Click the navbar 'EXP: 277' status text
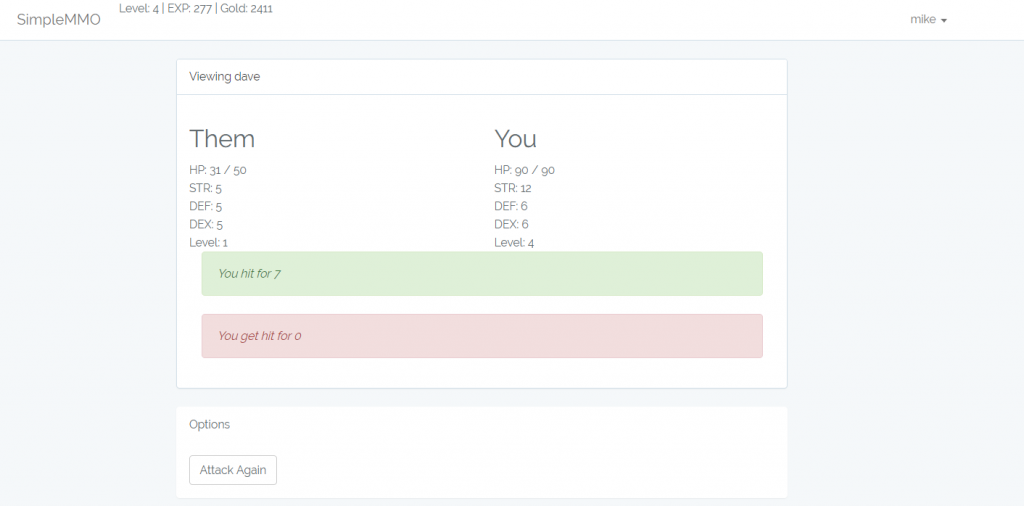Image resolution: width=1024 pixels, height=506 pixels. coord(189,8)
